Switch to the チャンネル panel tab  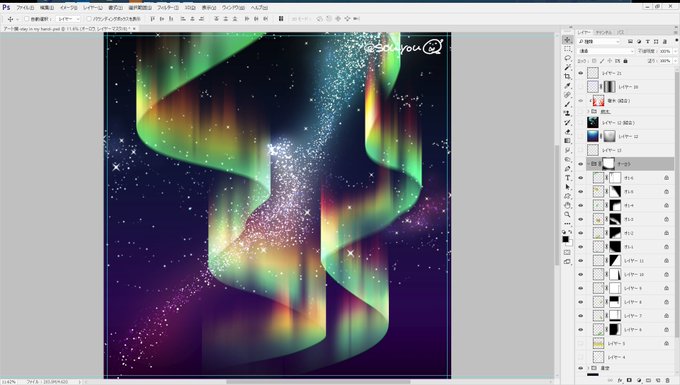click(603, 33)
